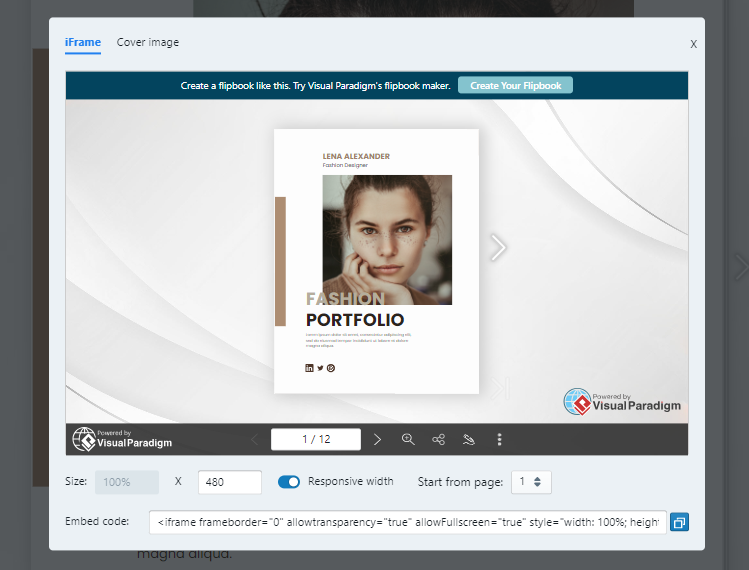Close the embed dialog with X
Viewport: 749px width, 570px height.
point(693,44)
